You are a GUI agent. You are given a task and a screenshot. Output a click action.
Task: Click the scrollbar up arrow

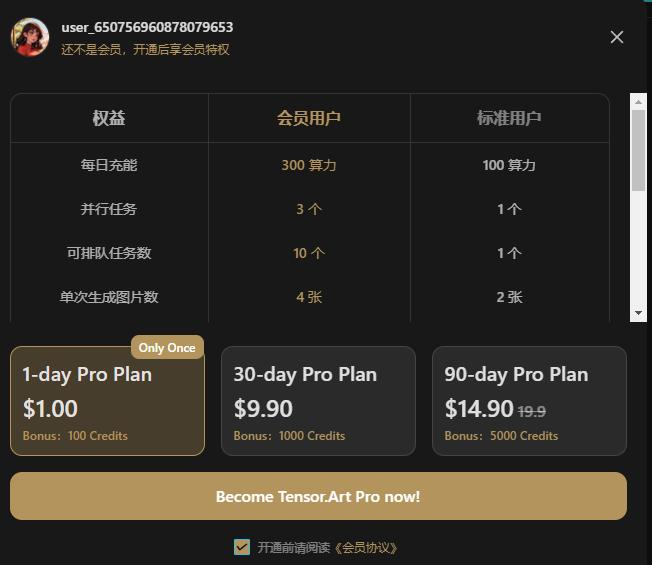[x=638, y=102]
